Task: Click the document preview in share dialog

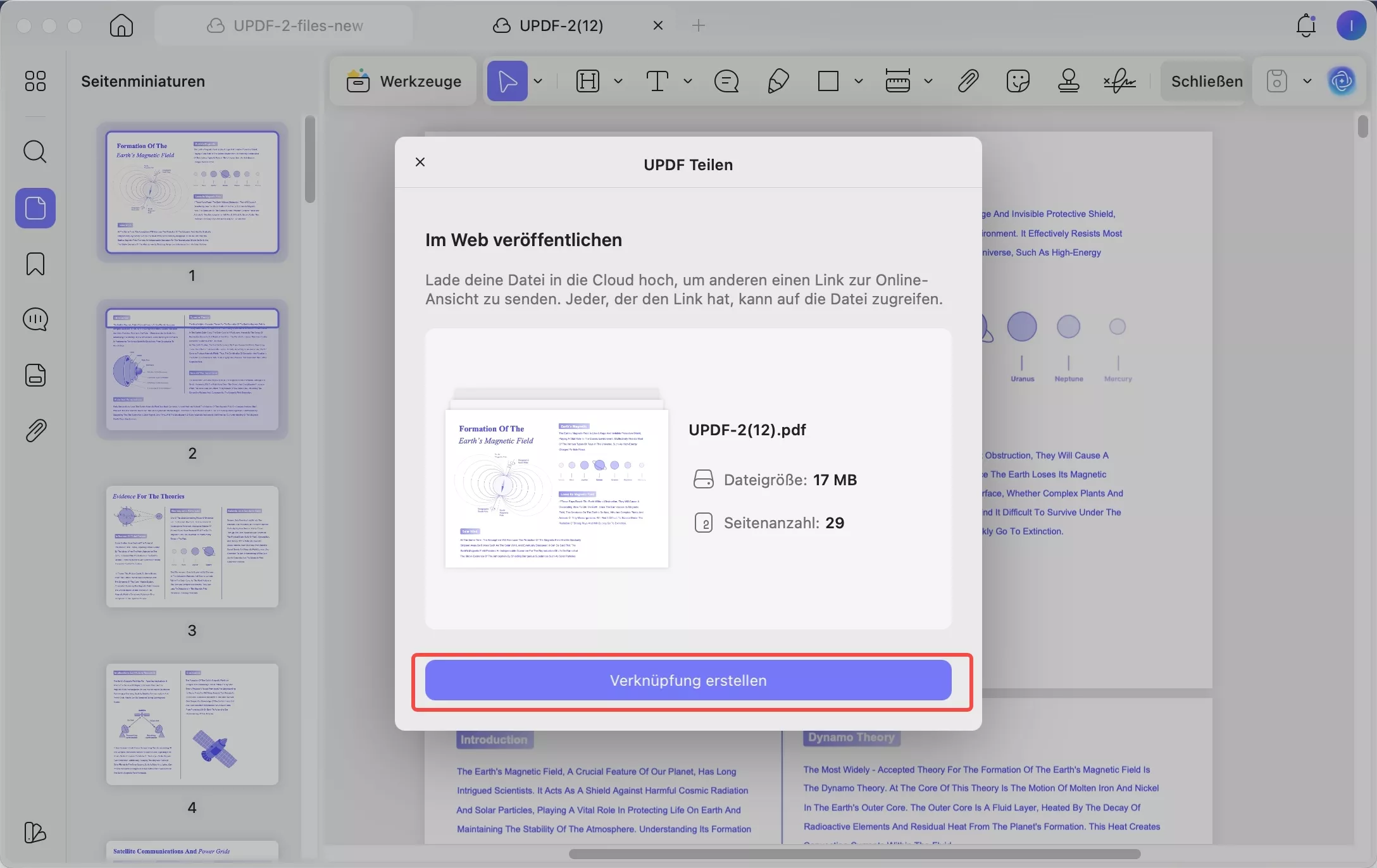Action: (x=557, y=488)
